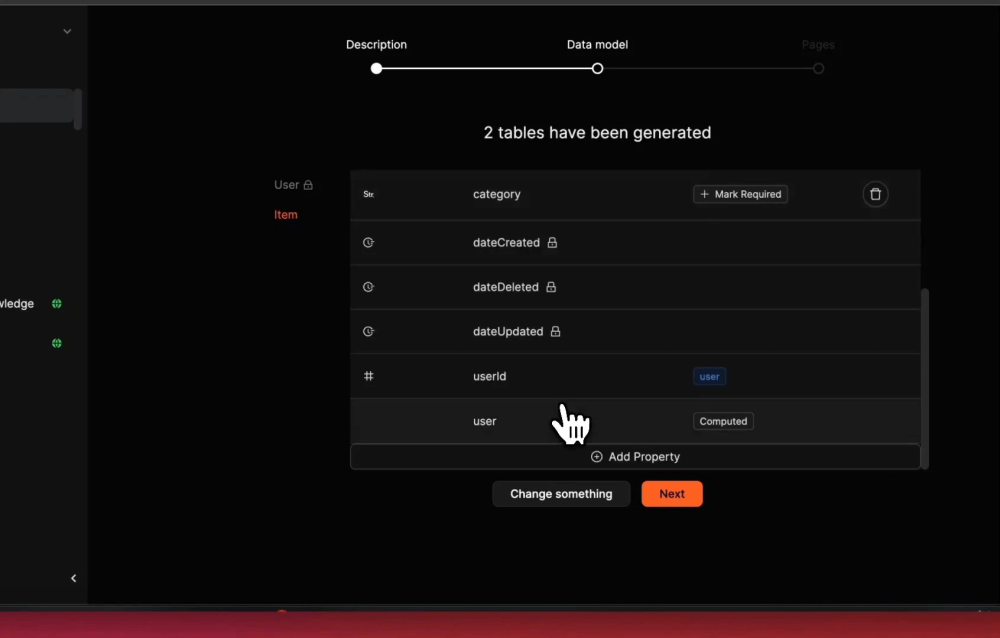This screenshot has height=638, width=1000.
Task: Delete the category property via trash icon
Action: pos(875,194)
